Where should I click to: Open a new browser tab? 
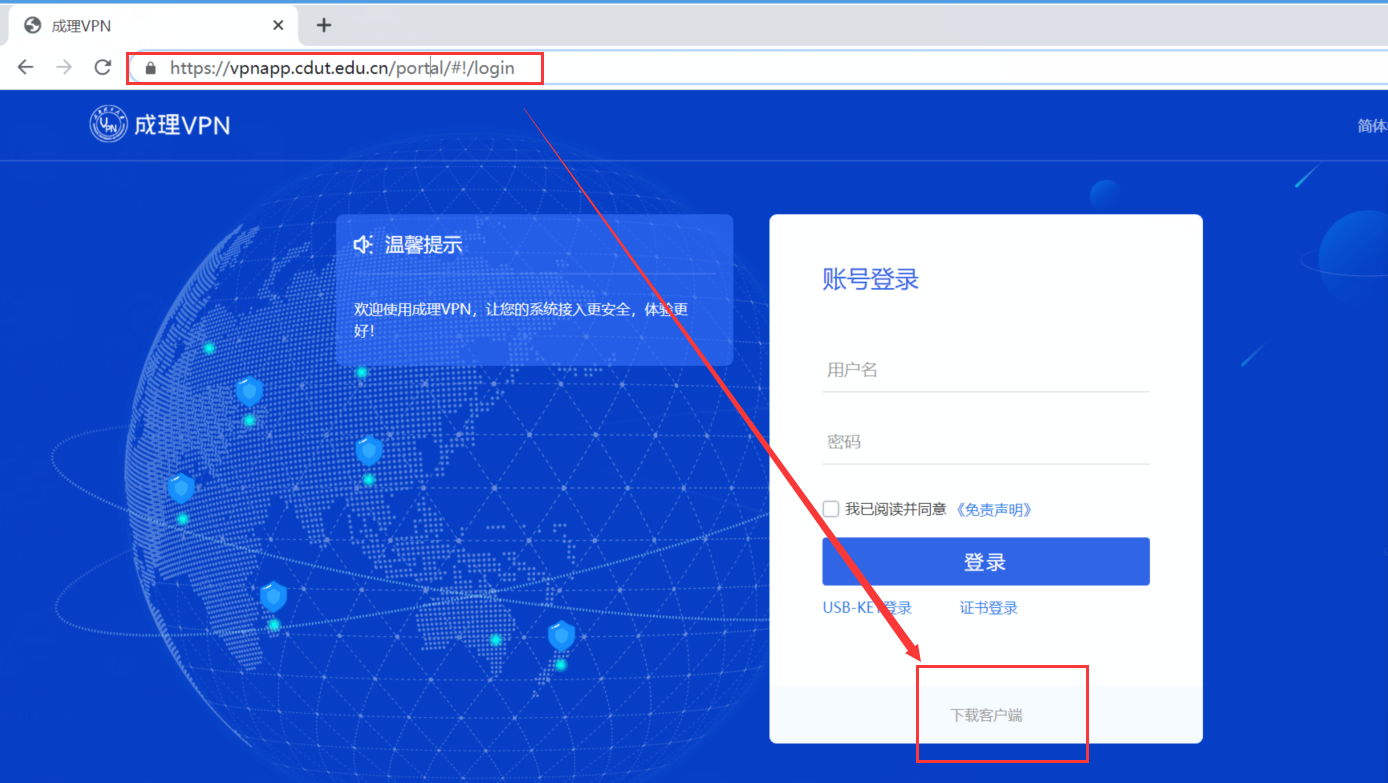(323, 25)
